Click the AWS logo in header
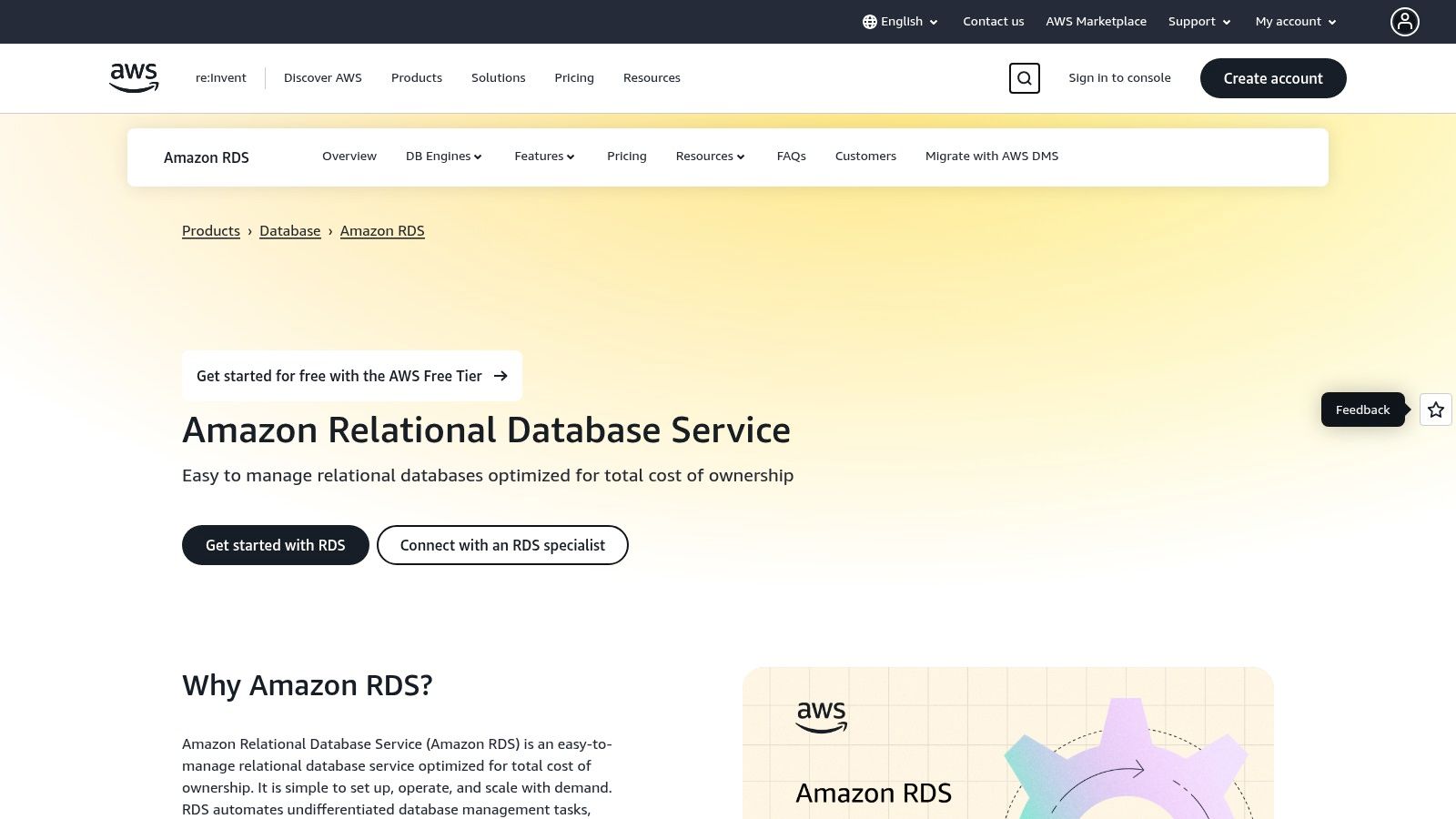The height and width of the screenshot is (819, 1456). pos(134,77)
